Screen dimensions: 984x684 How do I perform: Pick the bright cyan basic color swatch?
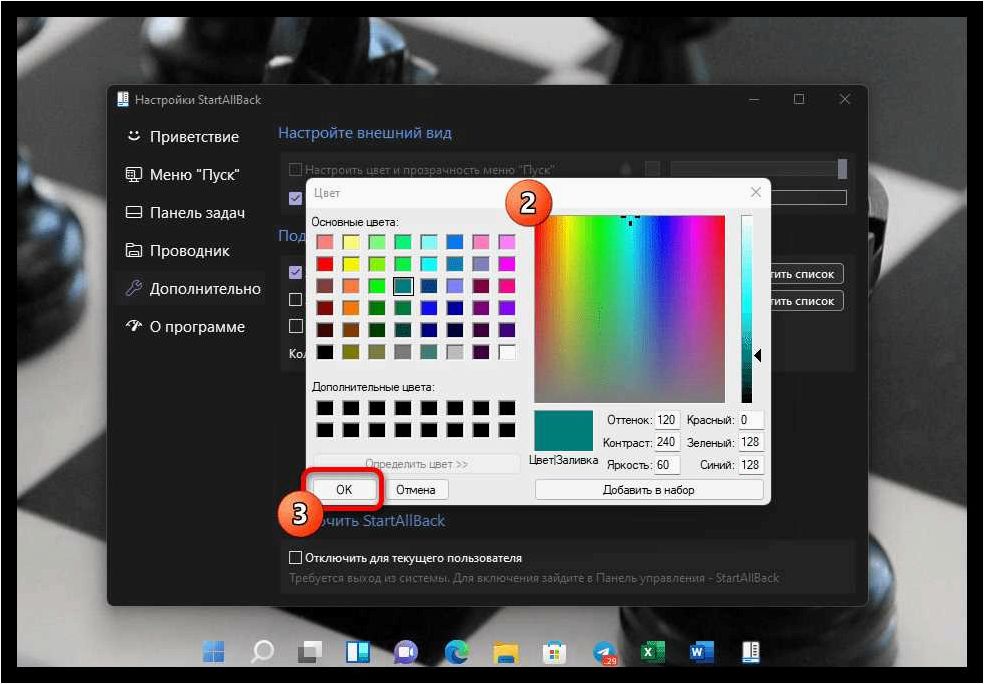(x=429, y=264)
